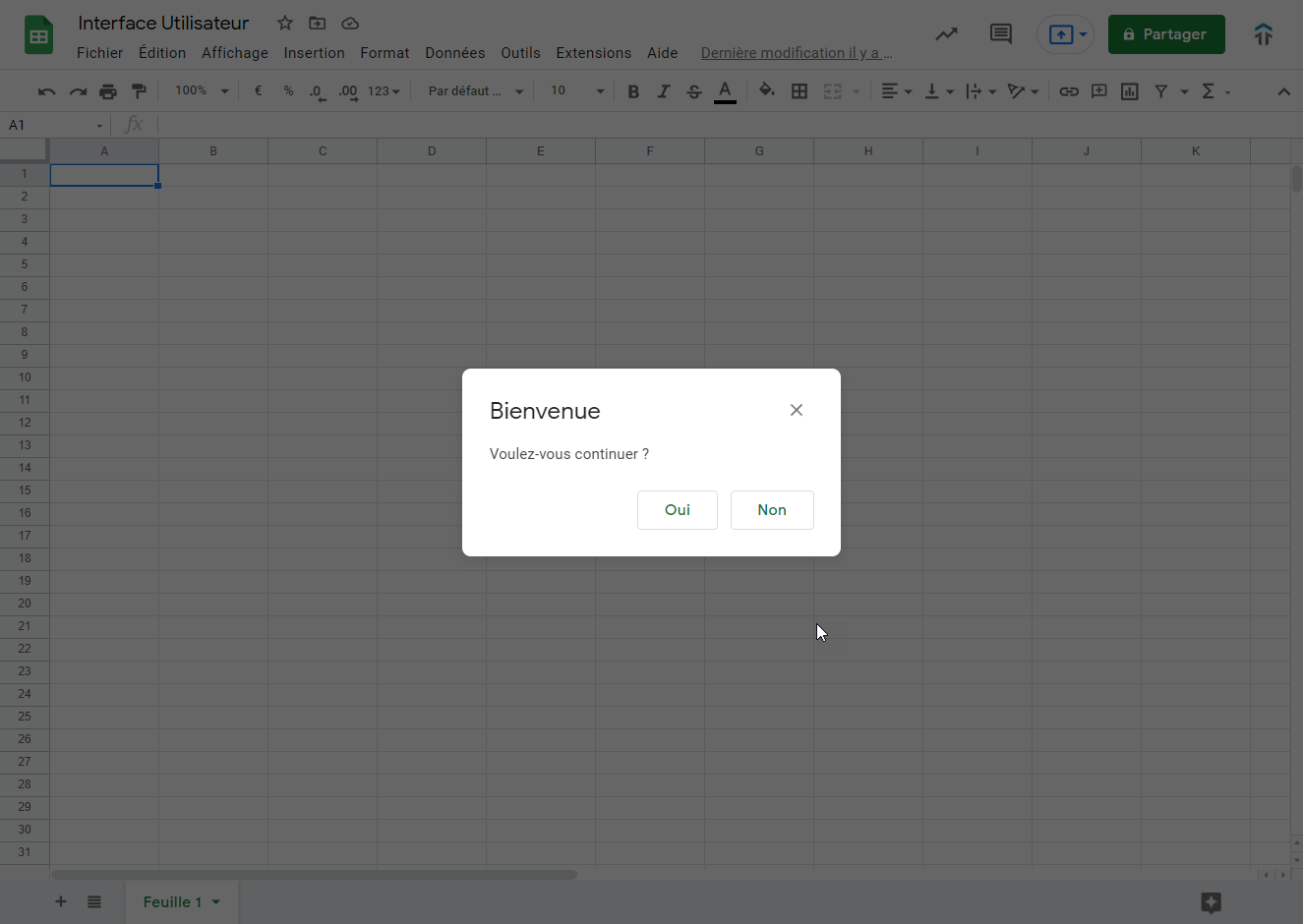The image size is (1303, 924).
Task: Open the Par défaut font dropdown
Action: click(476, 90)
